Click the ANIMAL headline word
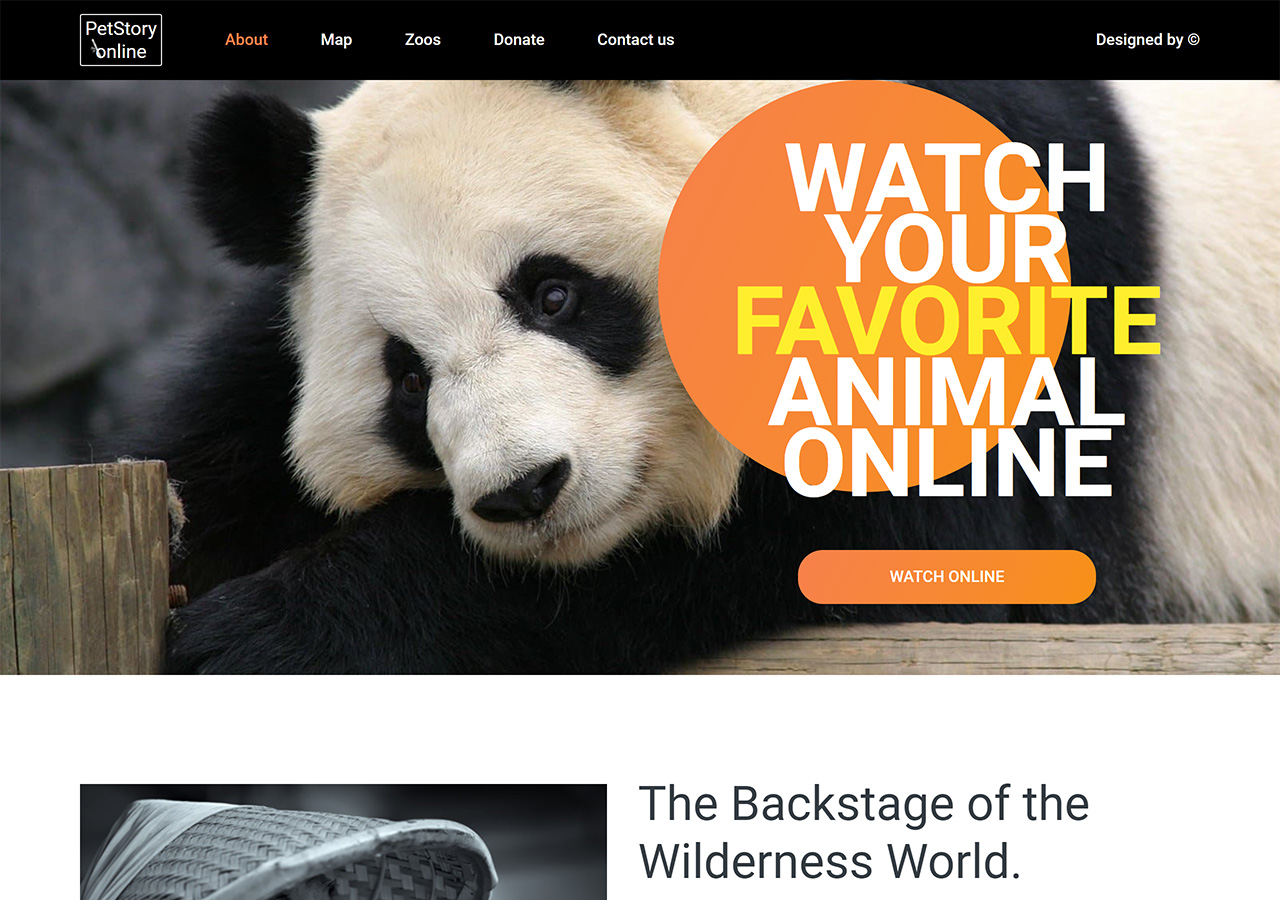Screen dimensions: 1280x900 (946, 393)
